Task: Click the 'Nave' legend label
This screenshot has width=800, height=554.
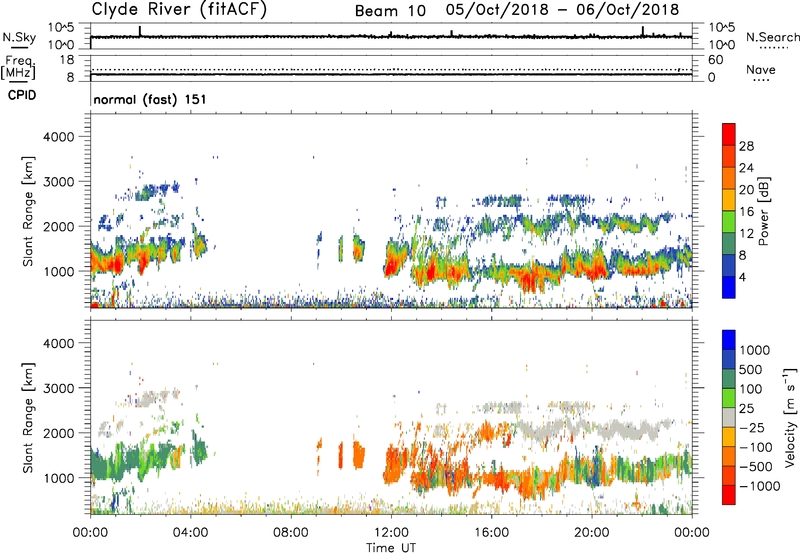Action: click(761, 70)
